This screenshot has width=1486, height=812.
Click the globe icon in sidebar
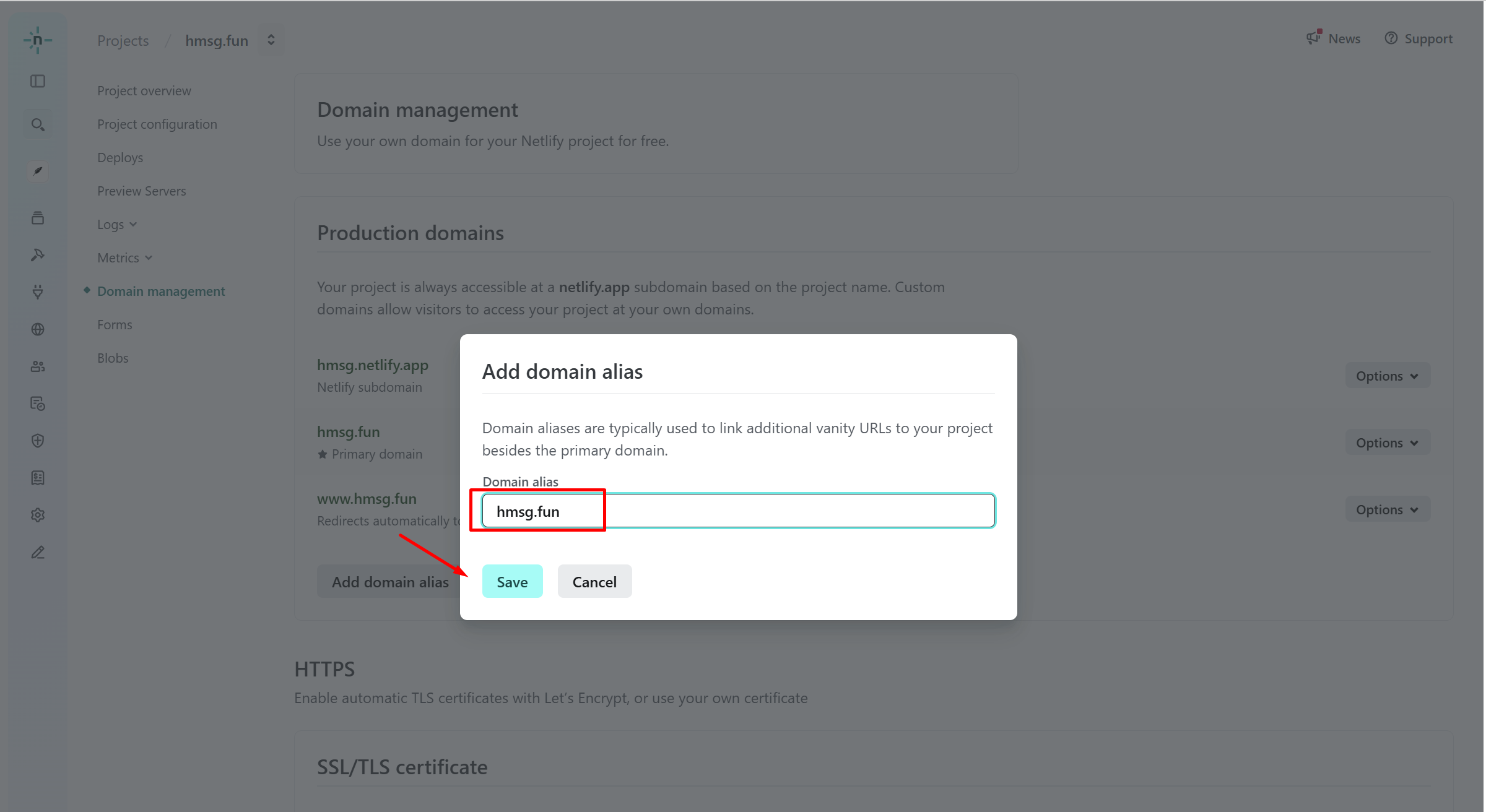click(x=38, y=329)
